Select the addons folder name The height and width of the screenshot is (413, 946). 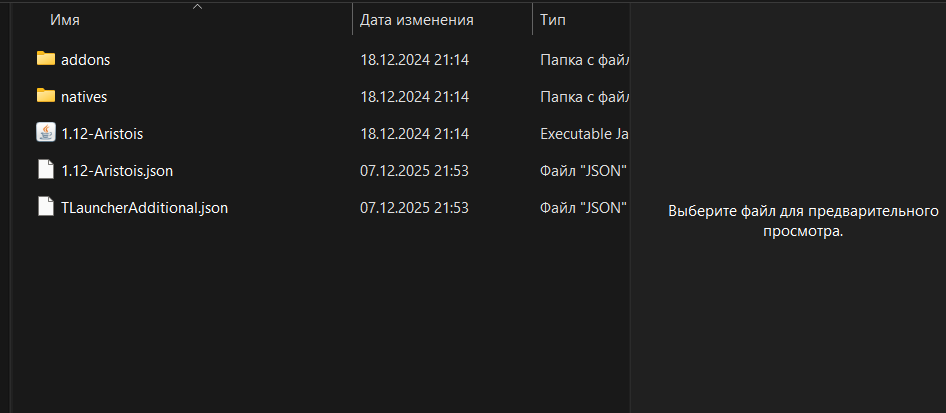click(86, 60)
